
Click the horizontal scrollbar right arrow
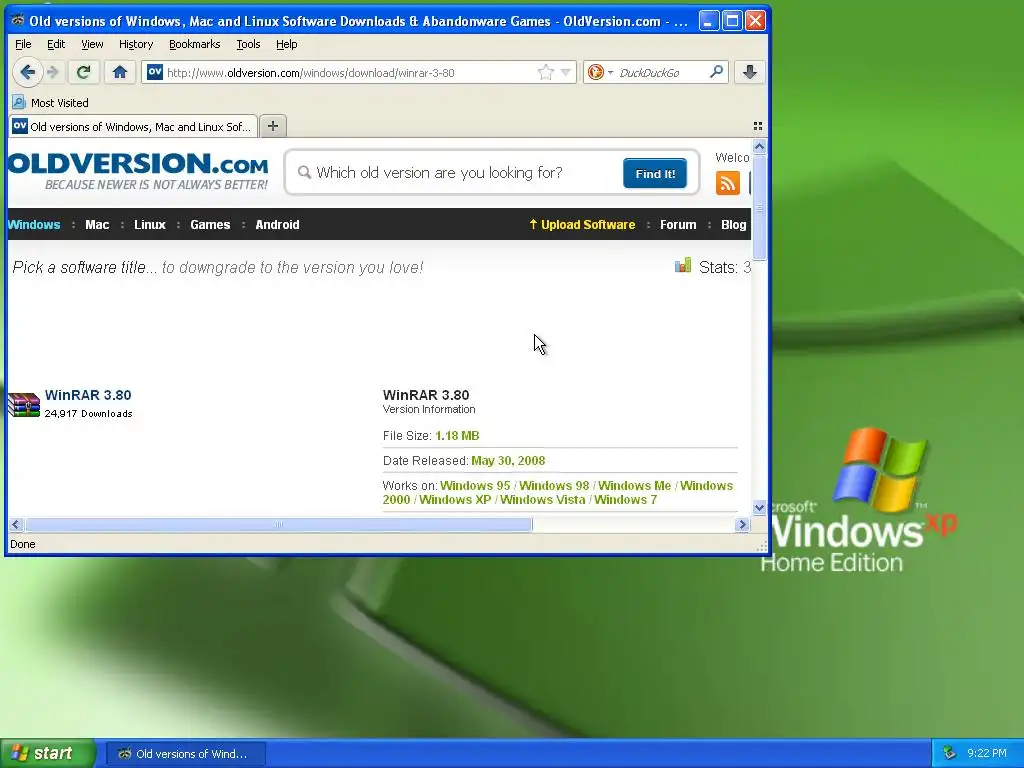742,524
